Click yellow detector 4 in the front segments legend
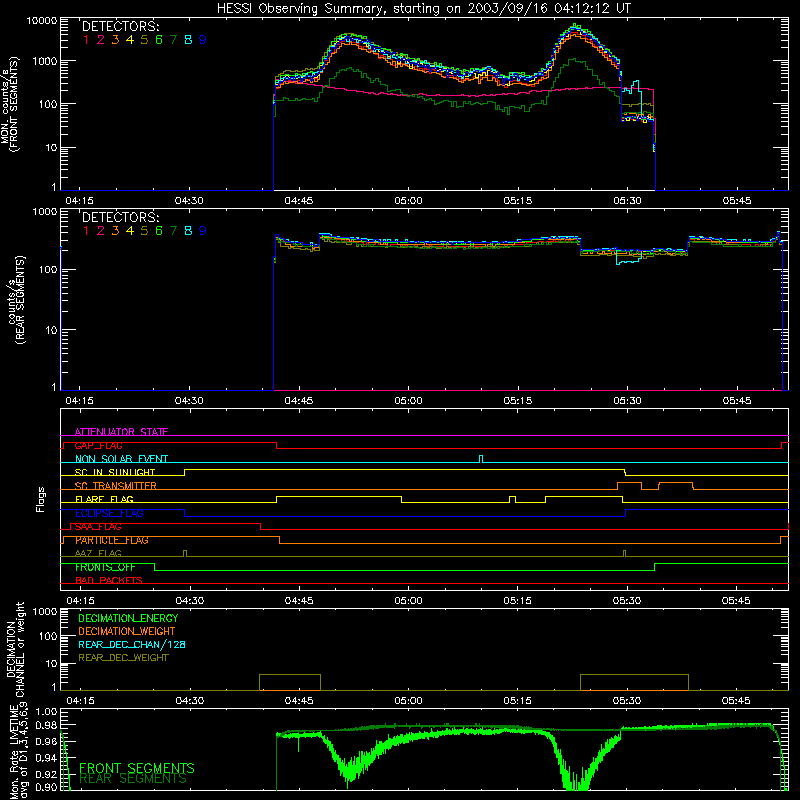The image size is (800, 800). pyautogui.click(x=130, y=40)
